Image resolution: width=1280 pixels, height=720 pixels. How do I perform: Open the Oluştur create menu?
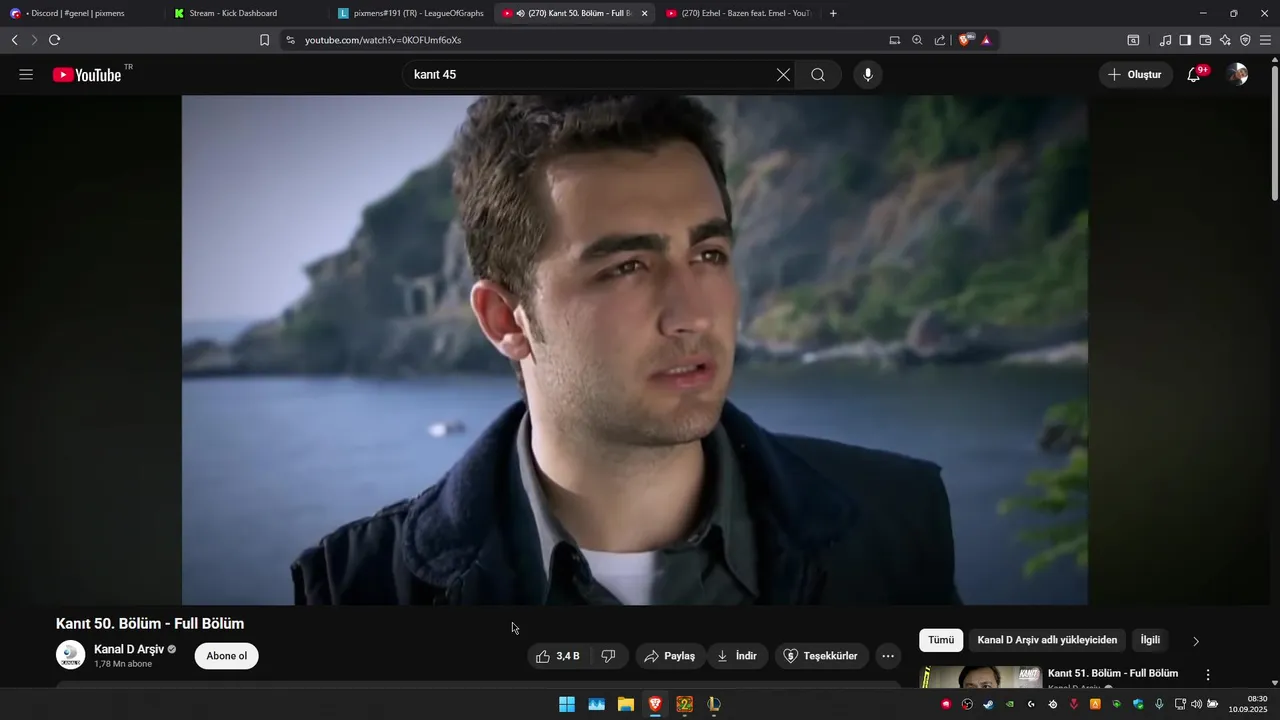[x=1136, y=75]
